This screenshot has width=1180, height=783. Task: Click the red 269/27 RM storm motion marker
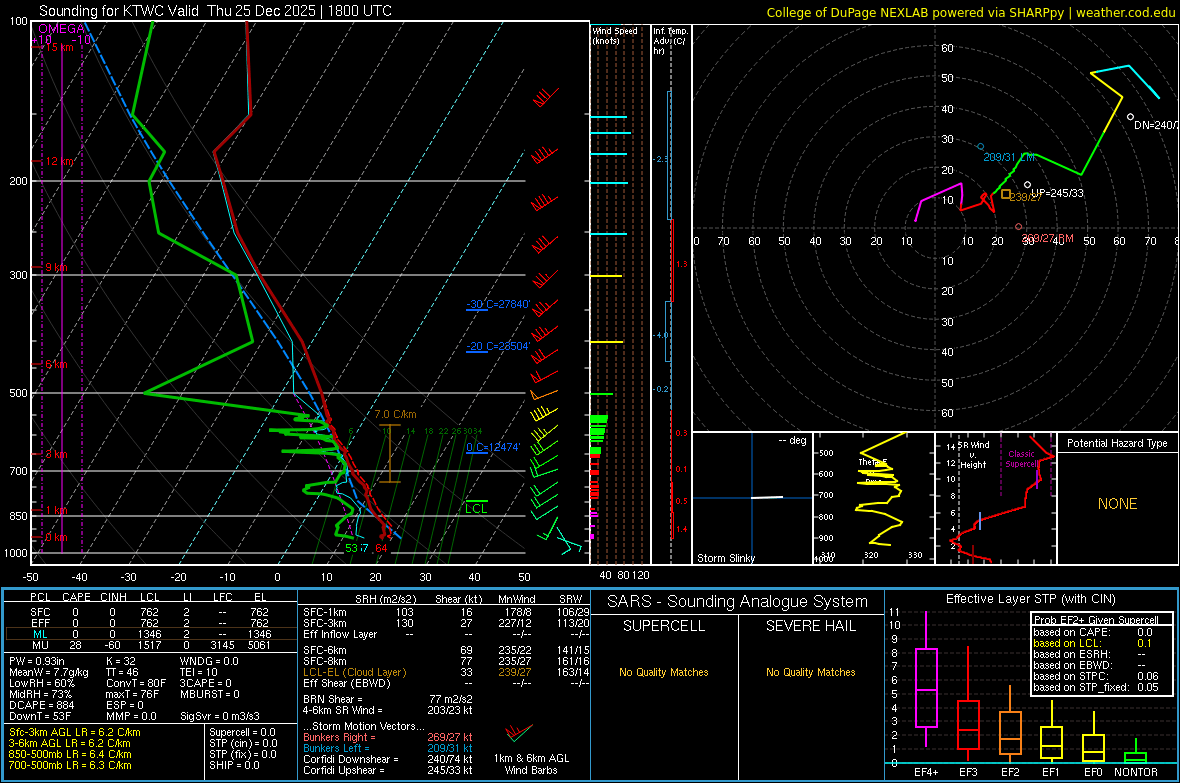(x=1019, y=227)
